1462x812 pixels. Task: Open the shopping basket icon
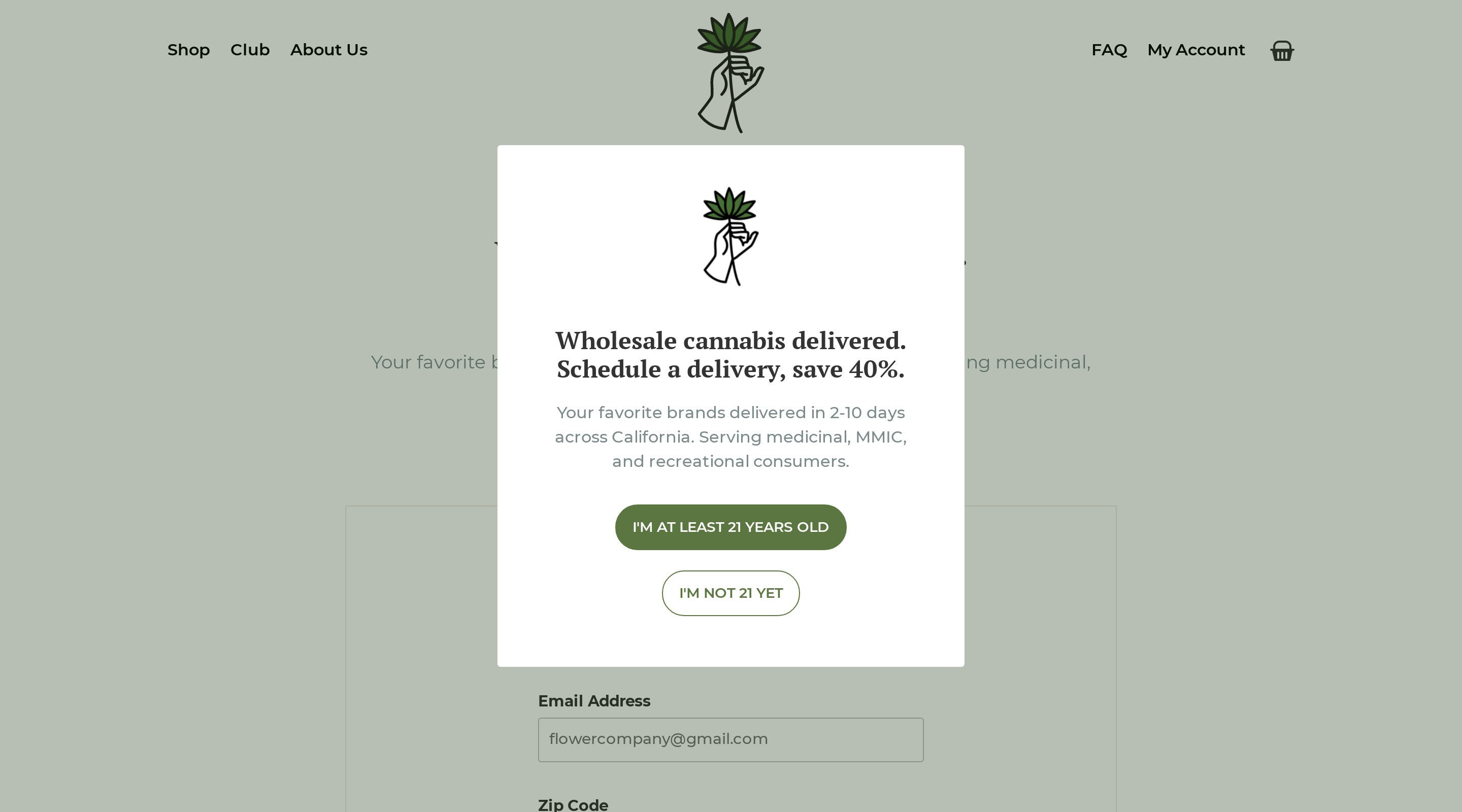pos(1281,51)
